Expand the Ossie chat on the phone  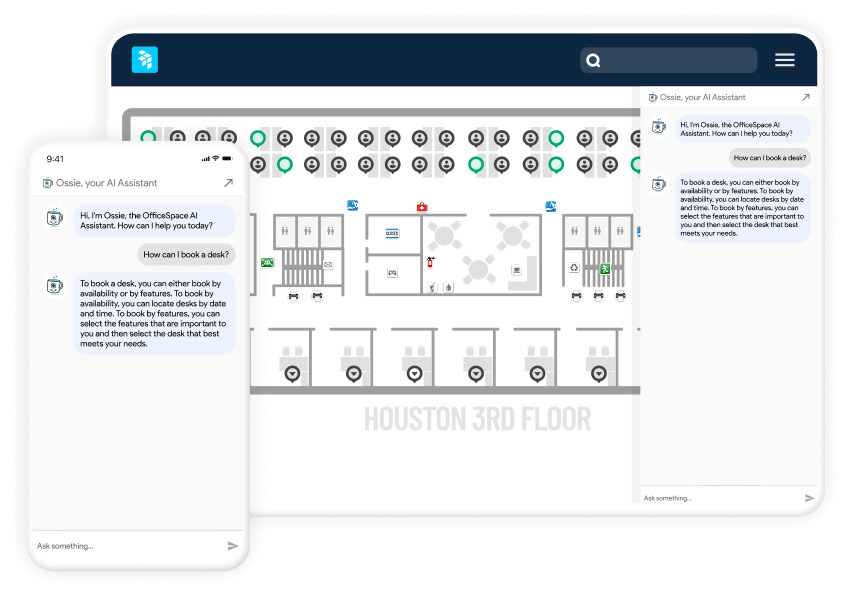click(x=228, y=183)
